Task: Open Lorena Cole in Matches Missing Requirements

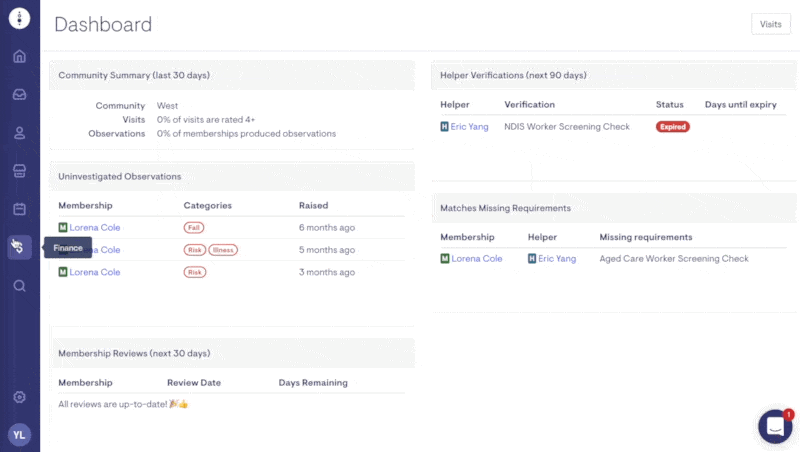Action: [x=476, y=259]
